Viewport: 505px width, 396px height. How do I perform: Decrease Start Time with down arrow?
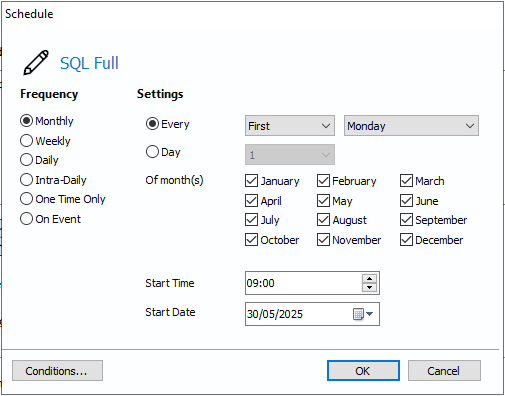click(x=369, y=287)
